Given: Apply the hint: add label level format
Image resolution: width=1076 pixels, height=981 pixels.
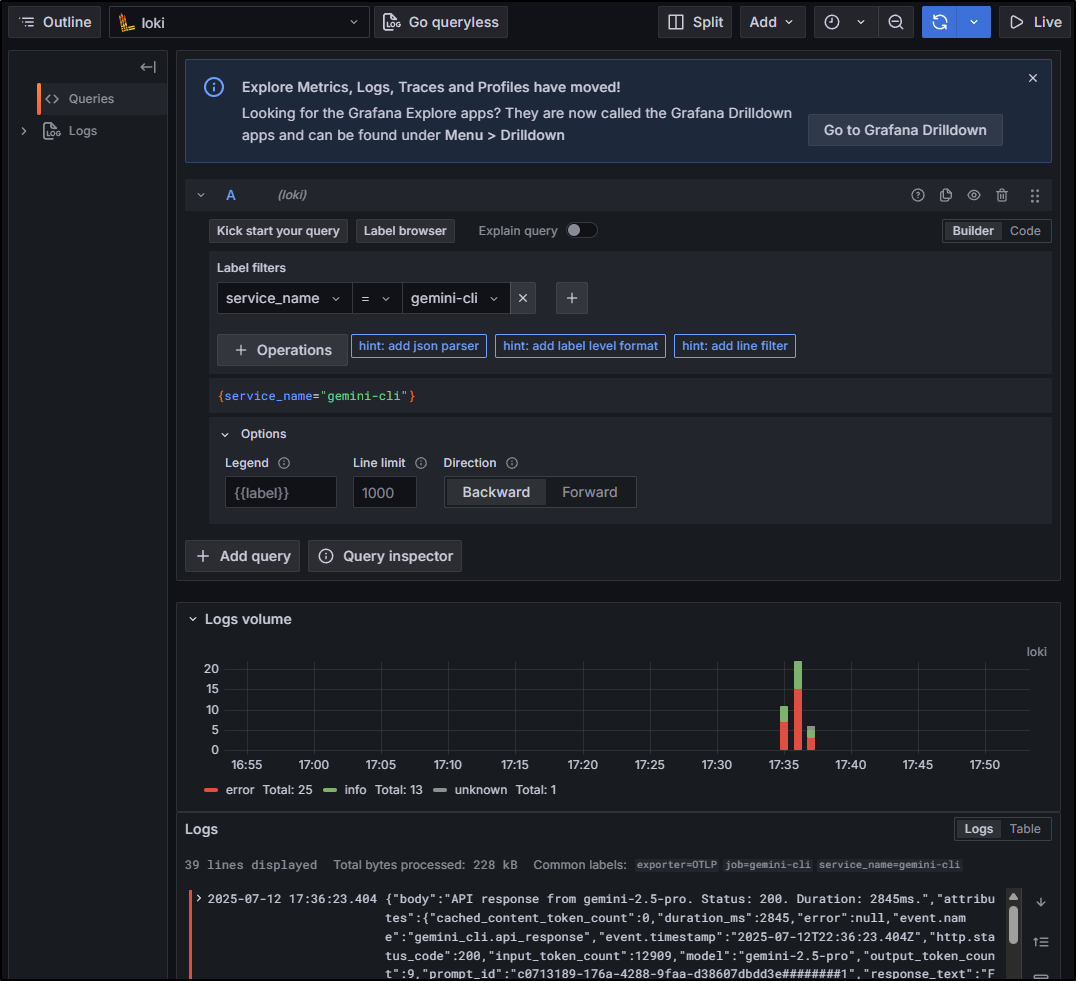Looking at the screenshot, I should tap(581, 346).
